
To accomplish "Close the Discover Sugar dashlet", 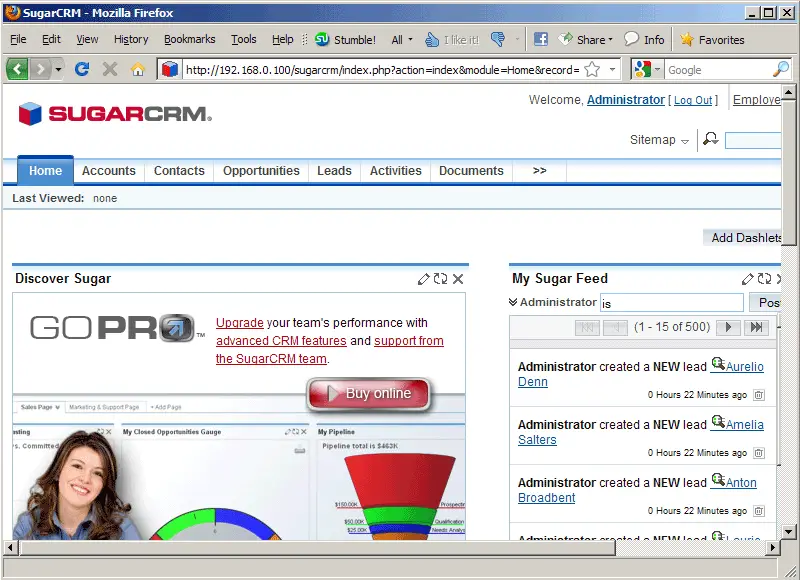I will (458, 279).
